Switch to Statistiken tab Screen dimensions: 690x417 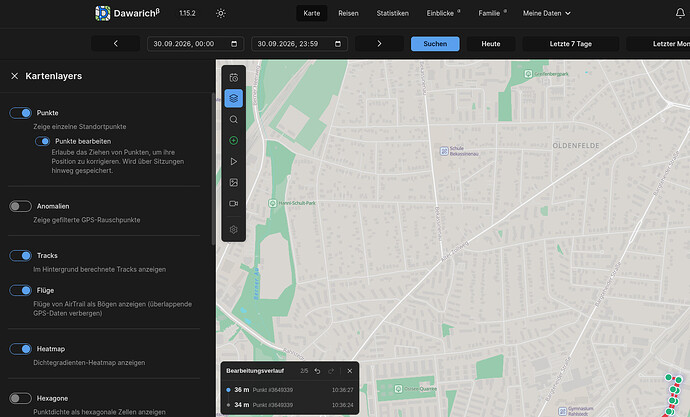[393, 13]
